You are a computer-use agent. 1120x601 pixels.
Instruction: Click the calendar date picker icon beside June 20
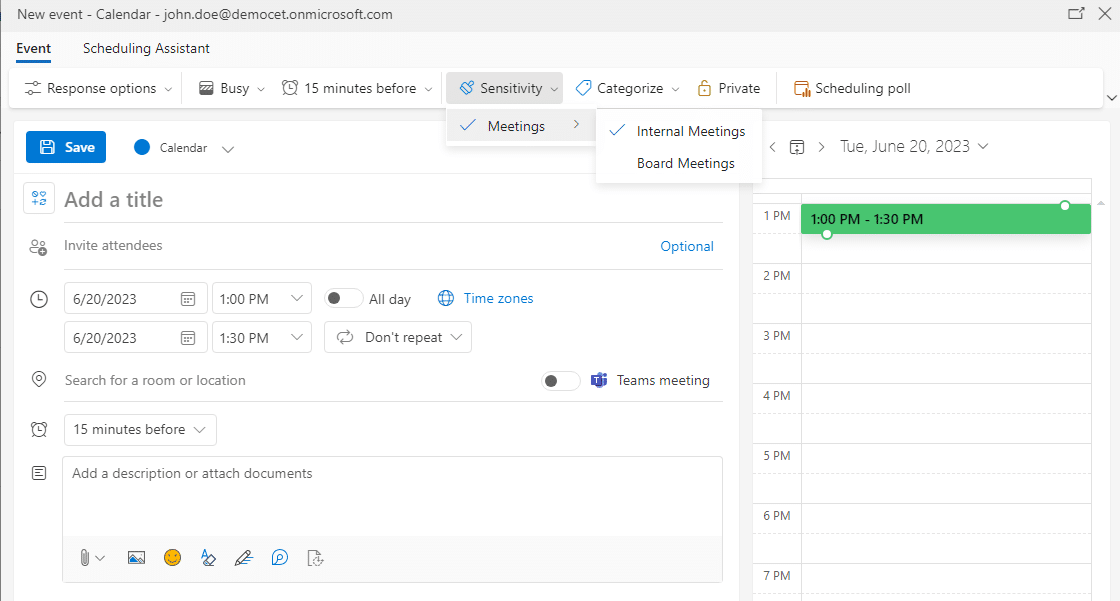point(797,147)
